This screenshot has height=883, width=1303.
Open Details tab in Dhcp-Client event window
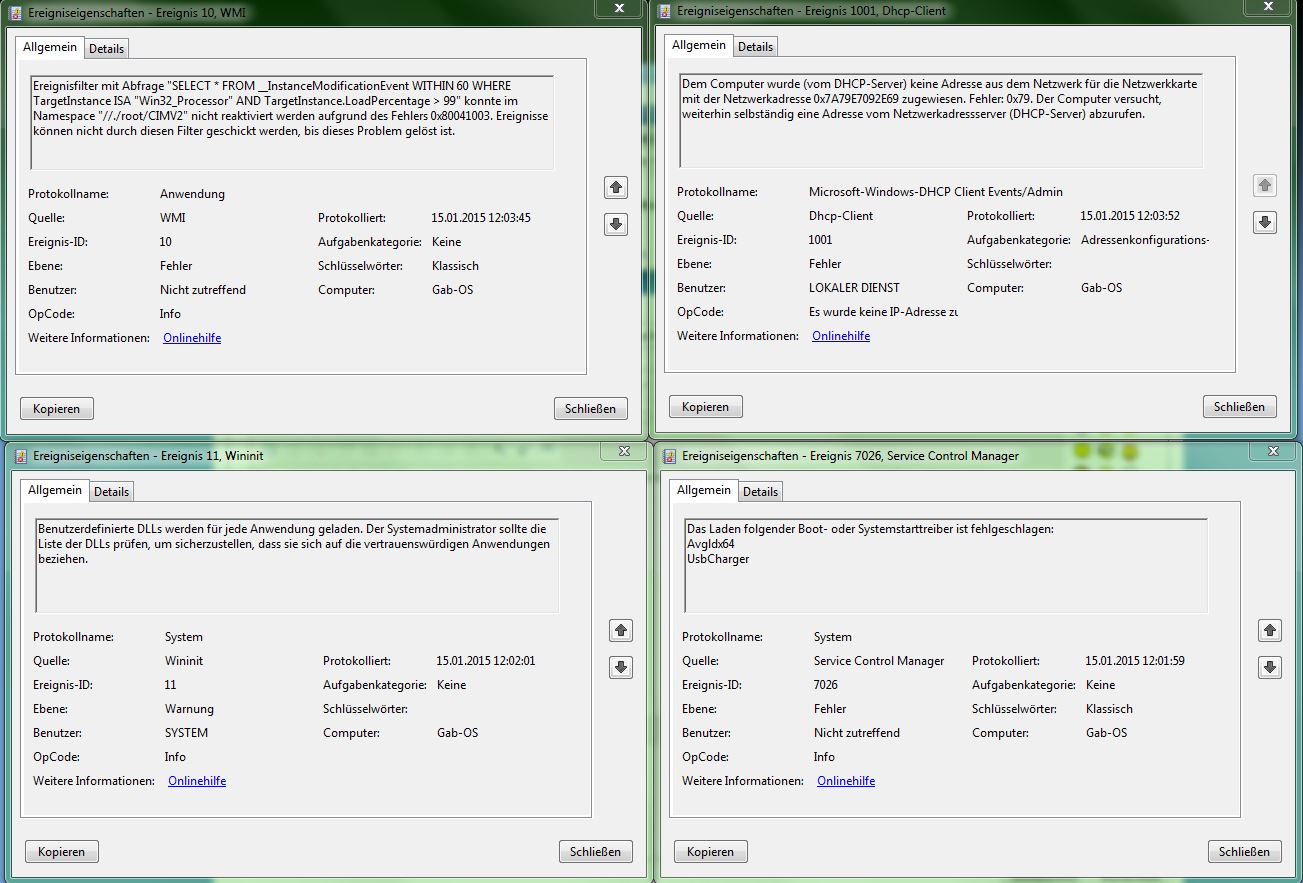tap(756, 46)
